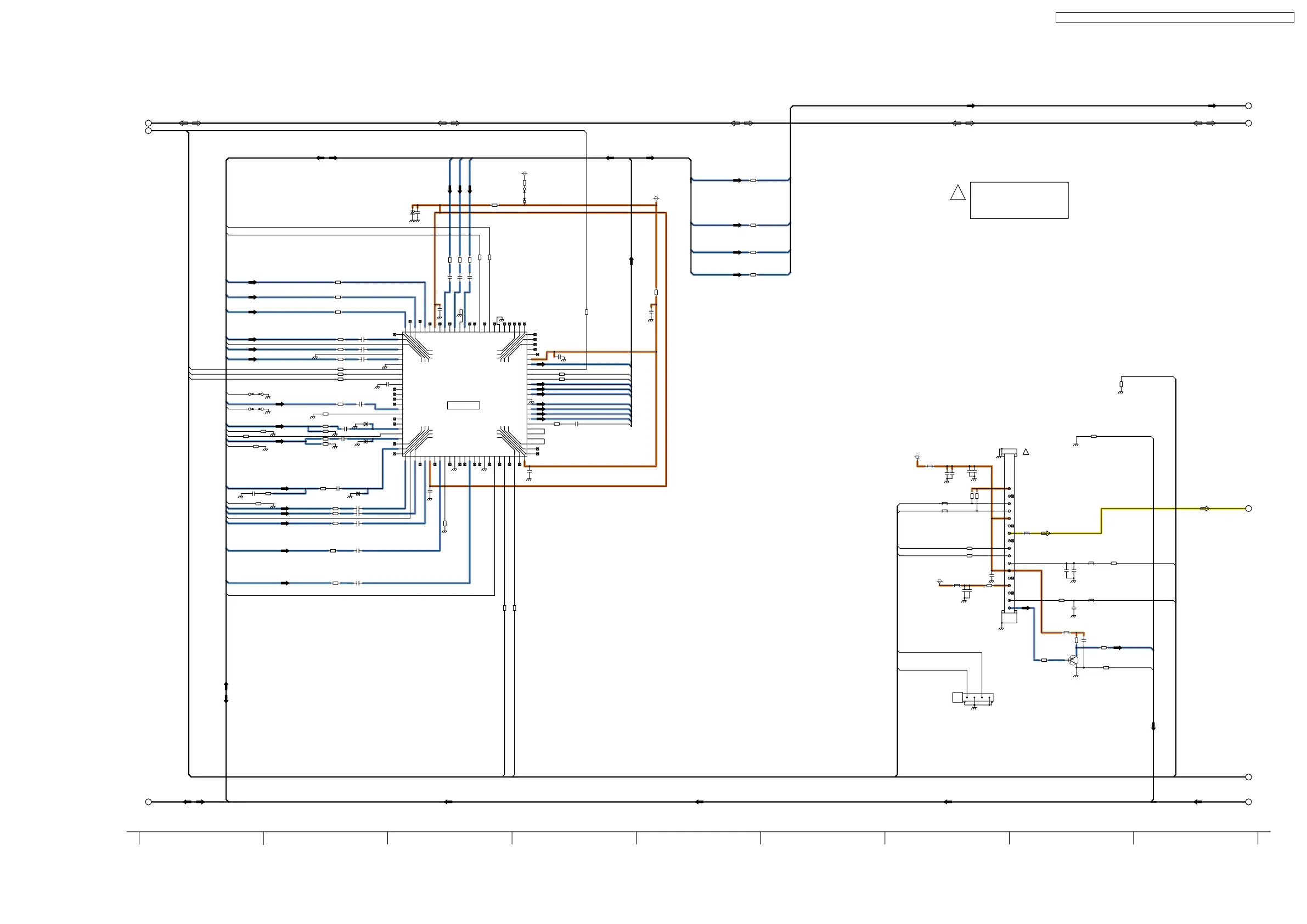Click the test point symbol at the top-right orange corner
The image size is (1307, 924).
point(656,198)
